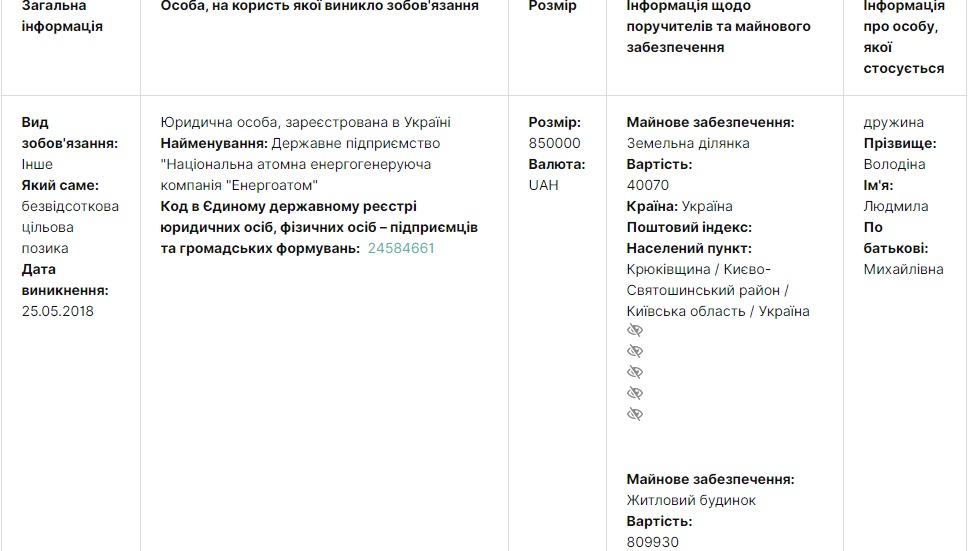Viewport: 969px width, 551px height.
Task: Click the "Особа, на користь якої виникло зобов'язання" header
Action: pyautogui.click(x=319, y=7)
